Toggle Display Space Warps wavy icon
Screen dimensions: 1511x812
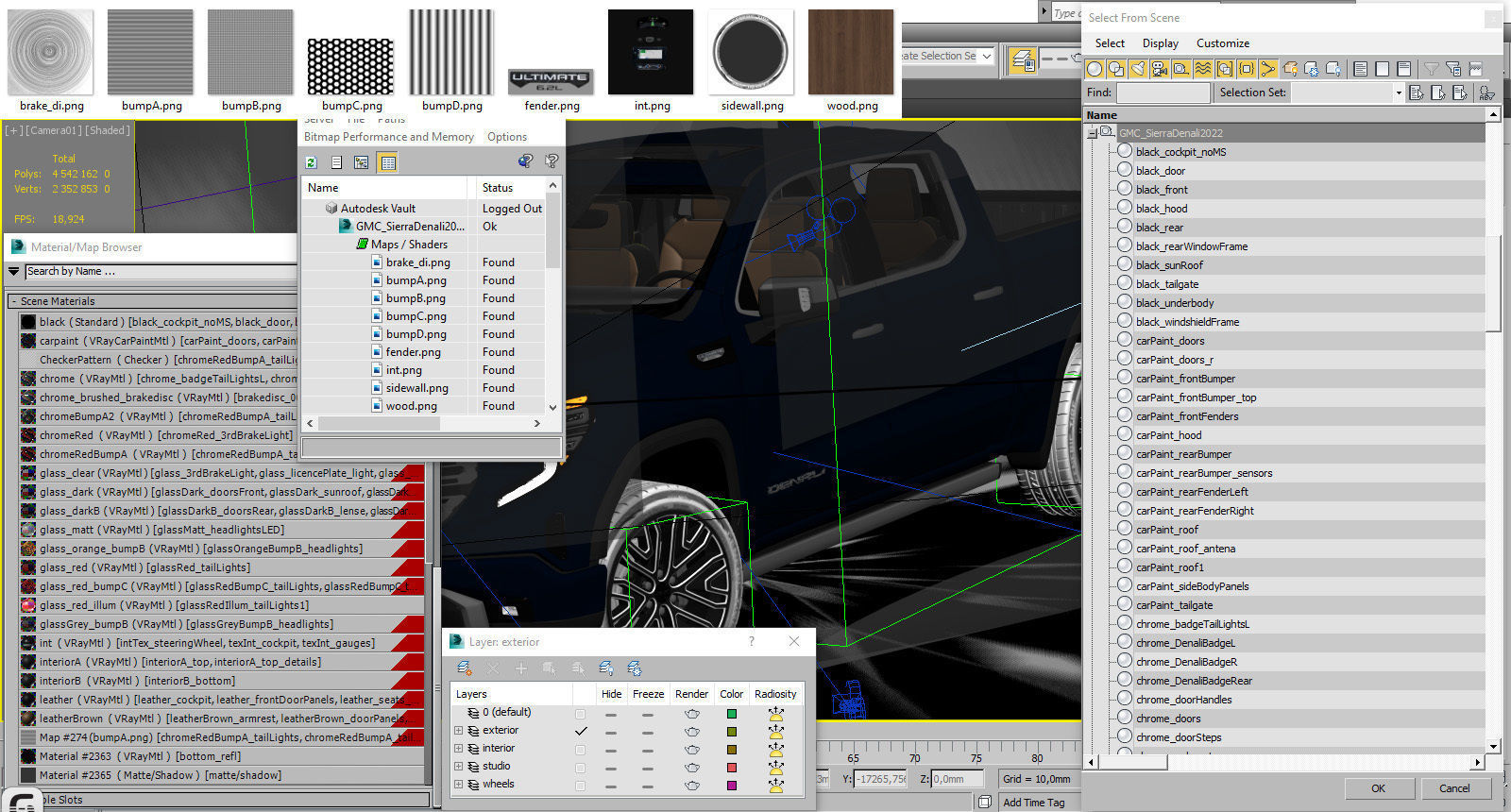click(1203, 68)
